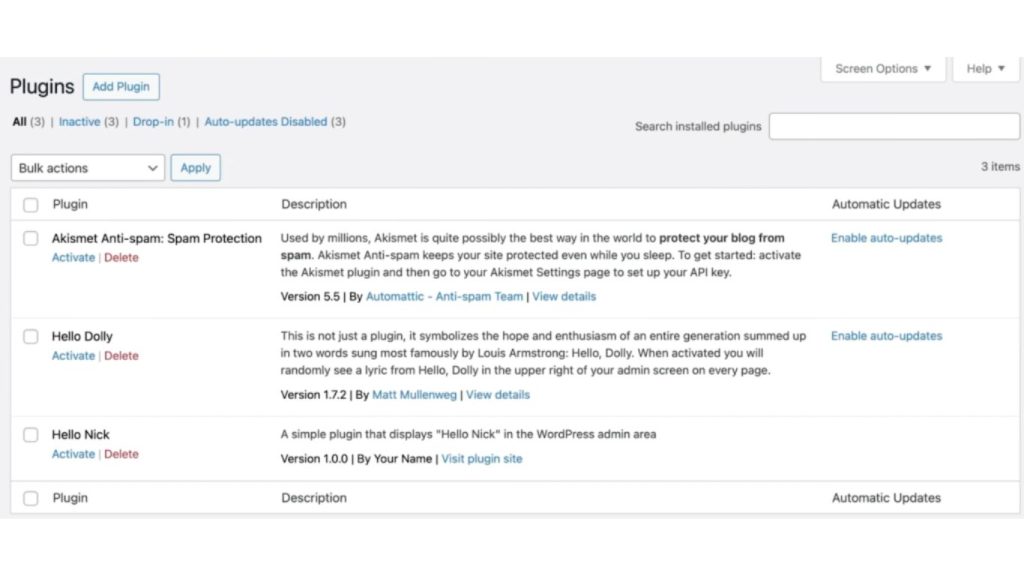Visit plugin site for Hello Nick
Viewport: 1024px width, 576px height.
(481, 459)
